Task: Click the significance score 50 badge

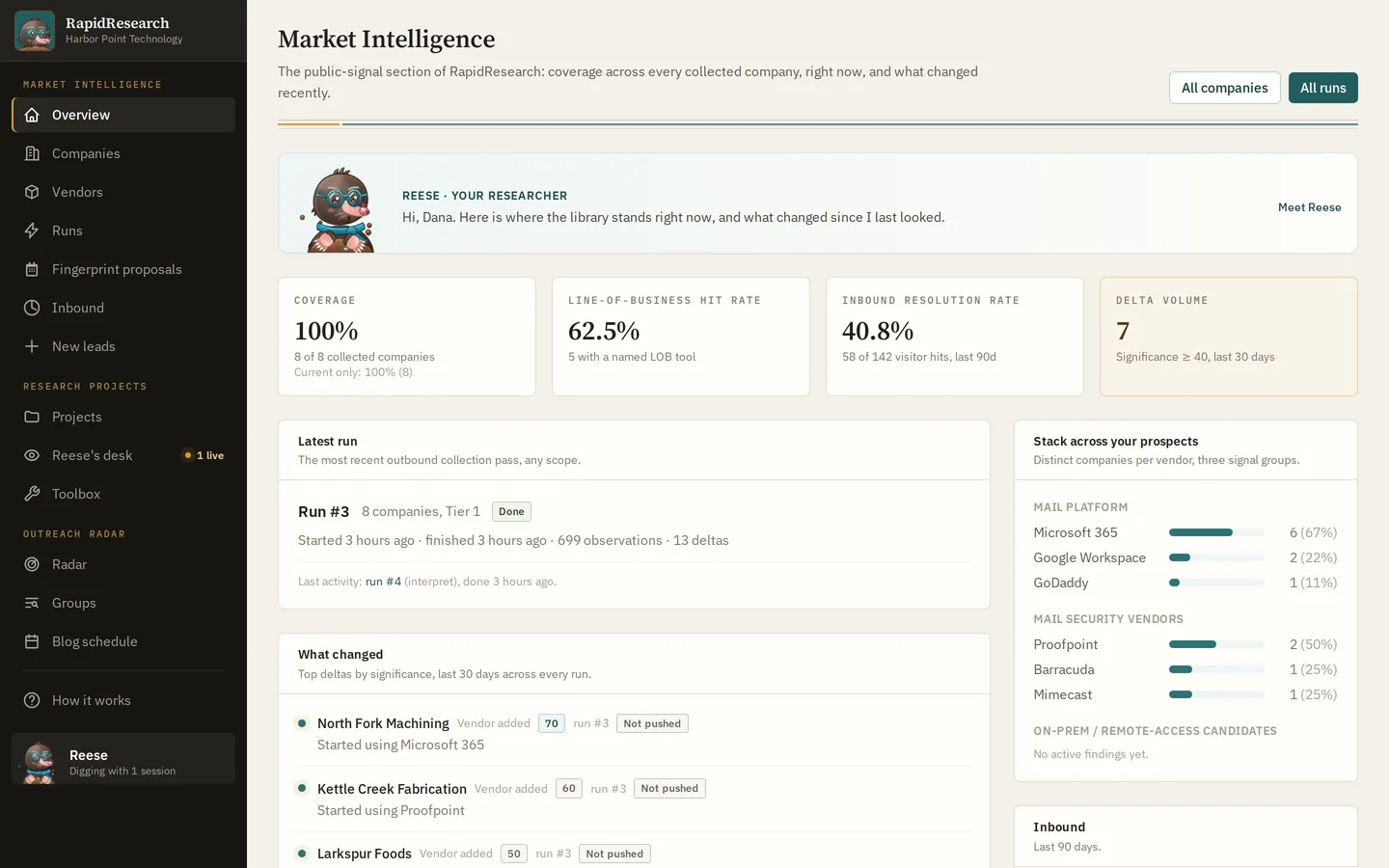Action: pyautogui.click(x=514, y=854)
